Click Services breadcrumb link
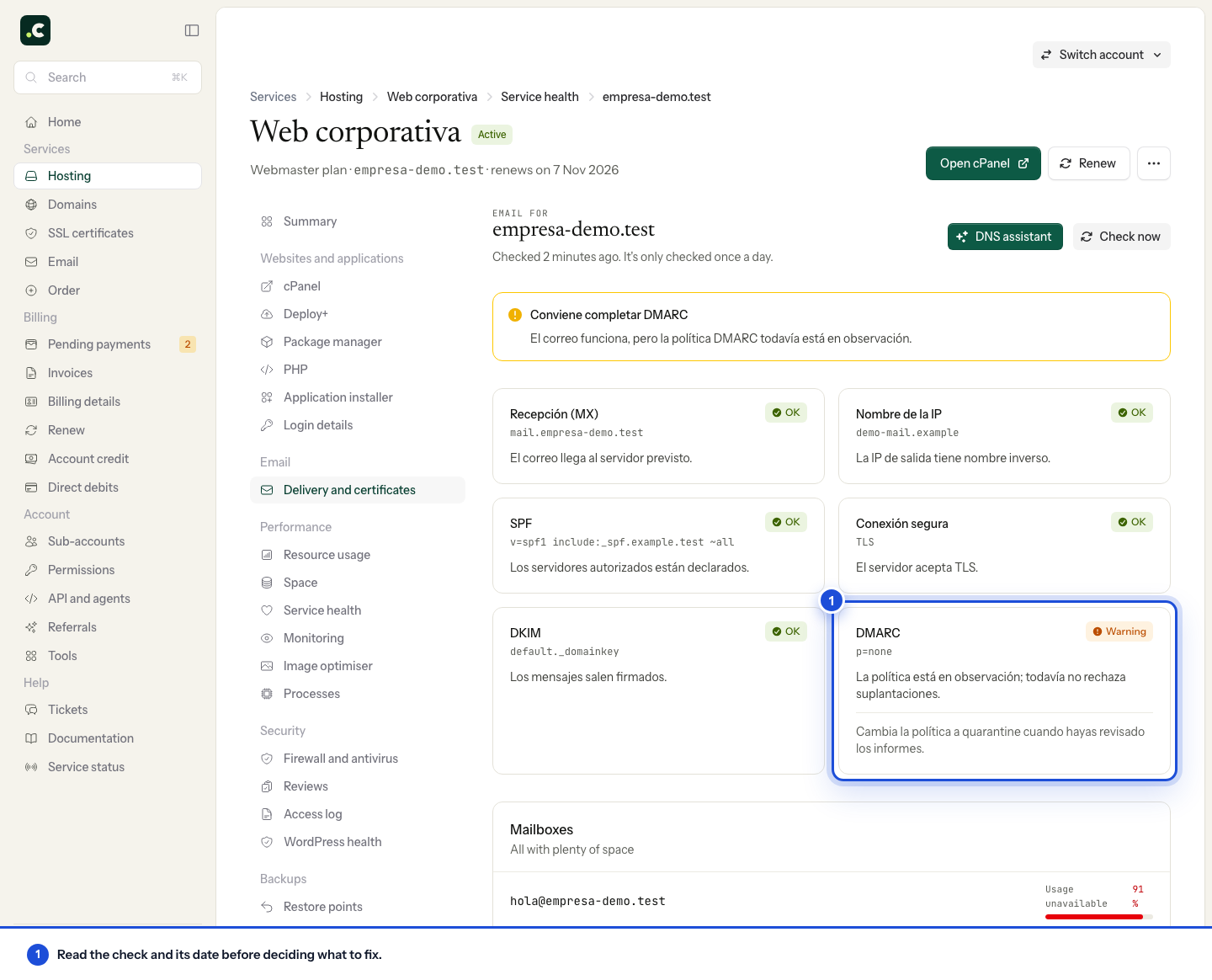The height and width of the screenshot is (980, 1212). [x=274, y=97]
